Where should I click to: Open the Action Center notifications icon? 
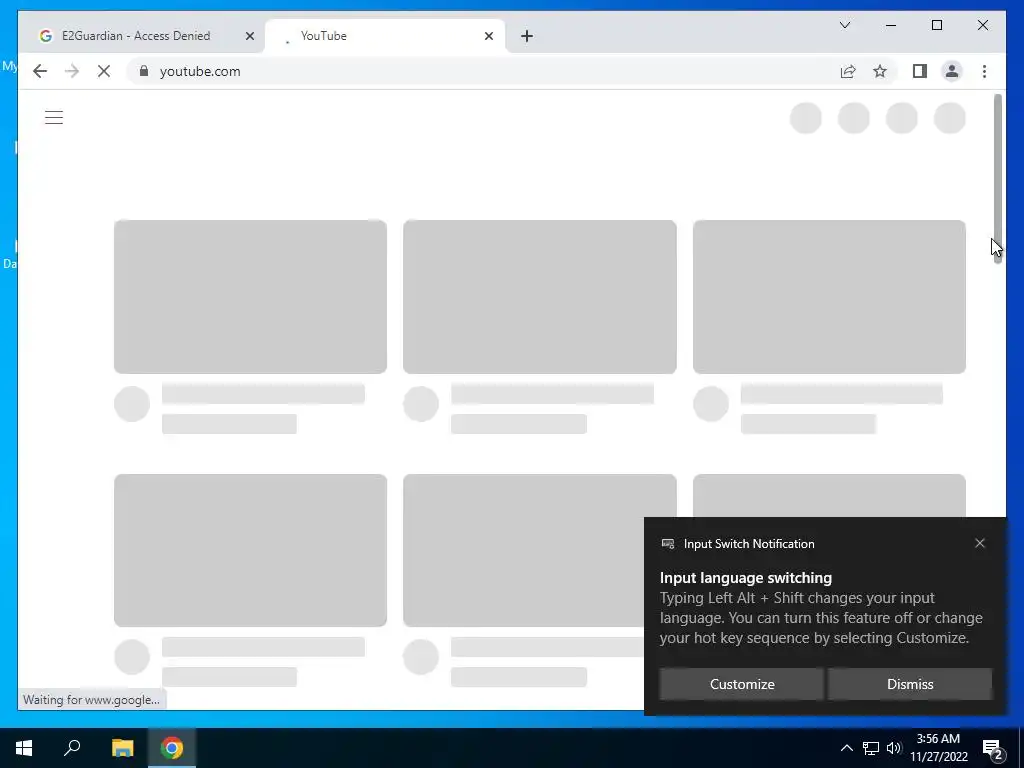click(x=993, y=749)
